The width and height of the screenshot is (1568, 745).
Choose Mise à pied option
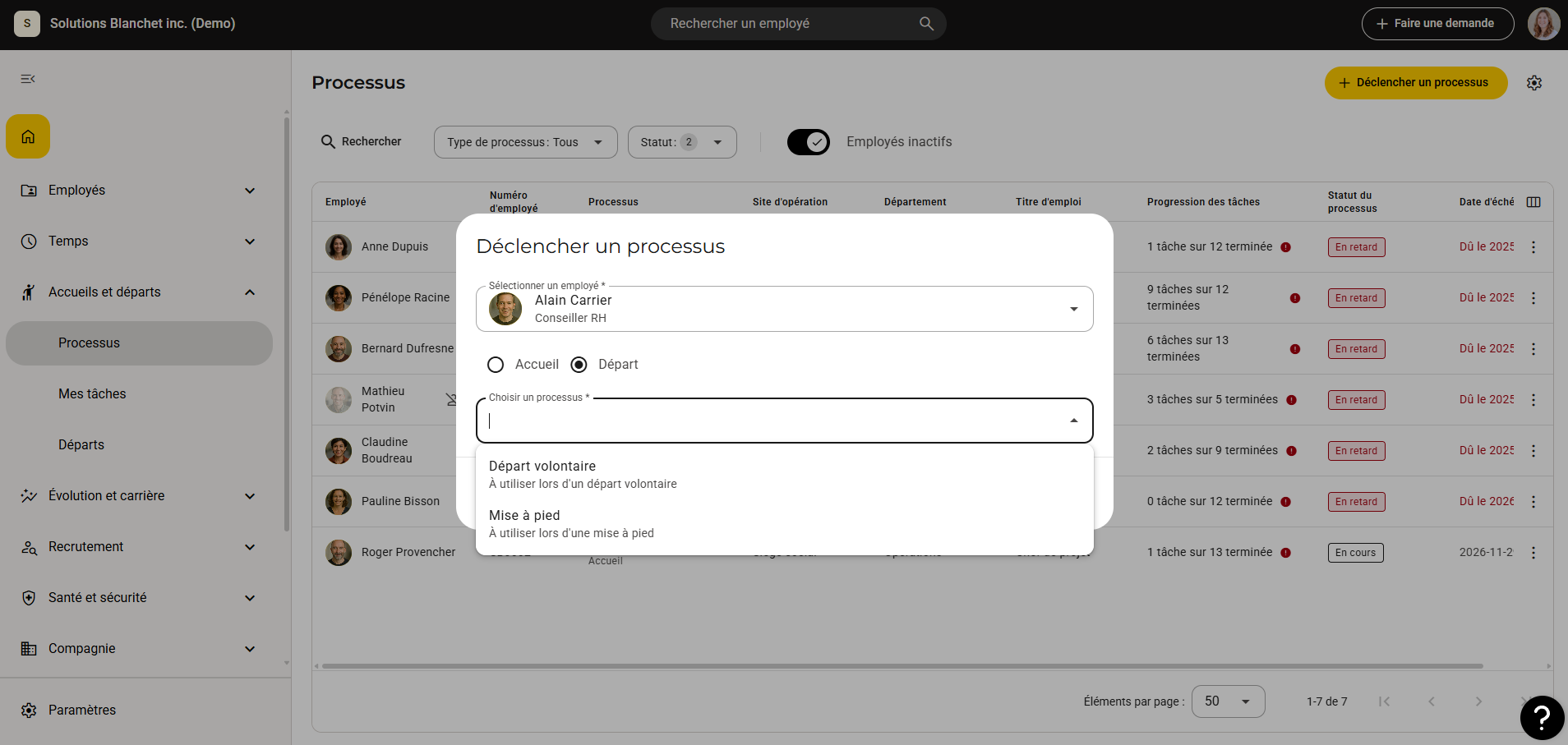pyautogui.click(x=784, y=524)
